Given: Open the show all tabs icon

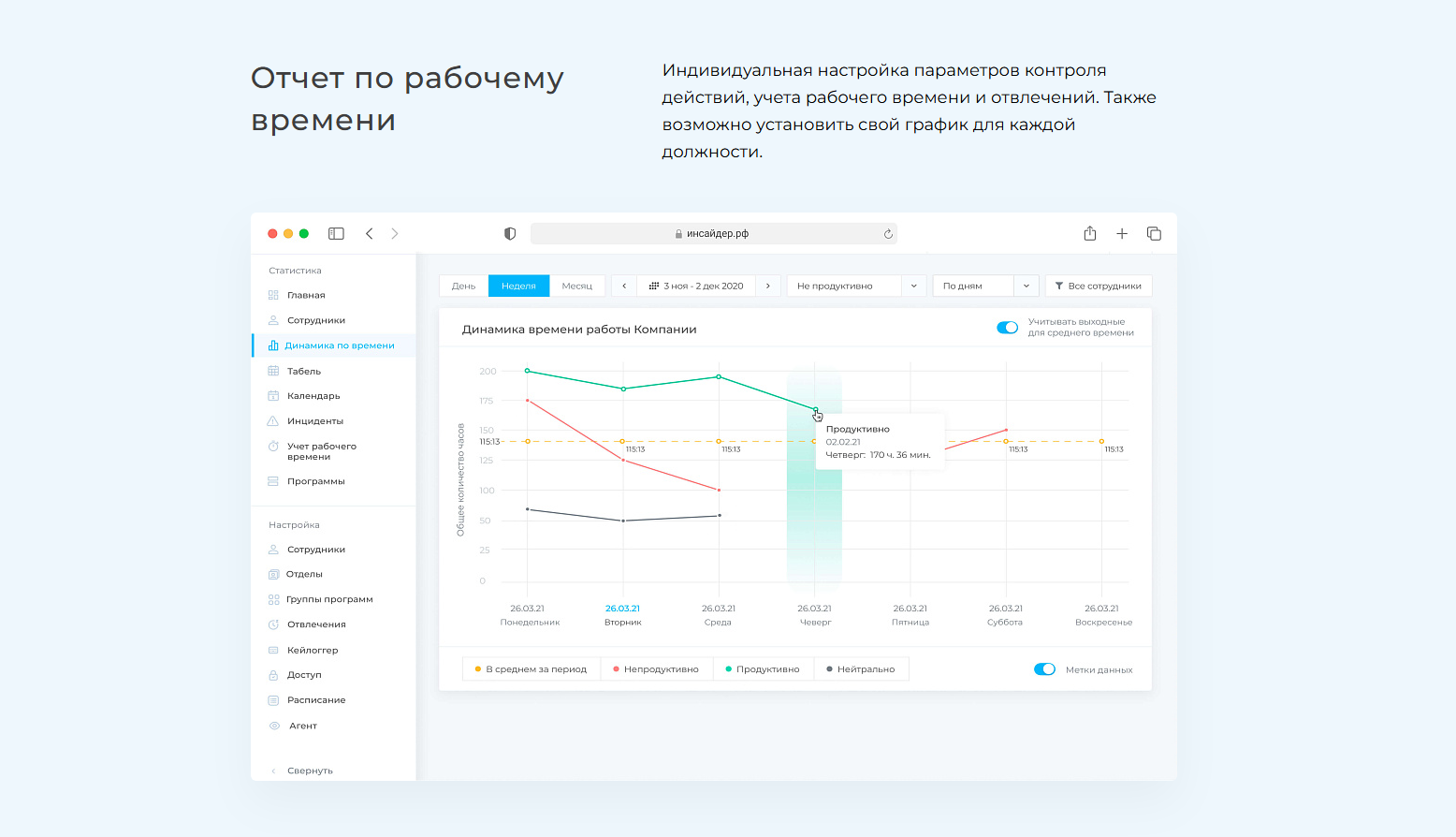Looking at the screenshot, I should 1154,234.
